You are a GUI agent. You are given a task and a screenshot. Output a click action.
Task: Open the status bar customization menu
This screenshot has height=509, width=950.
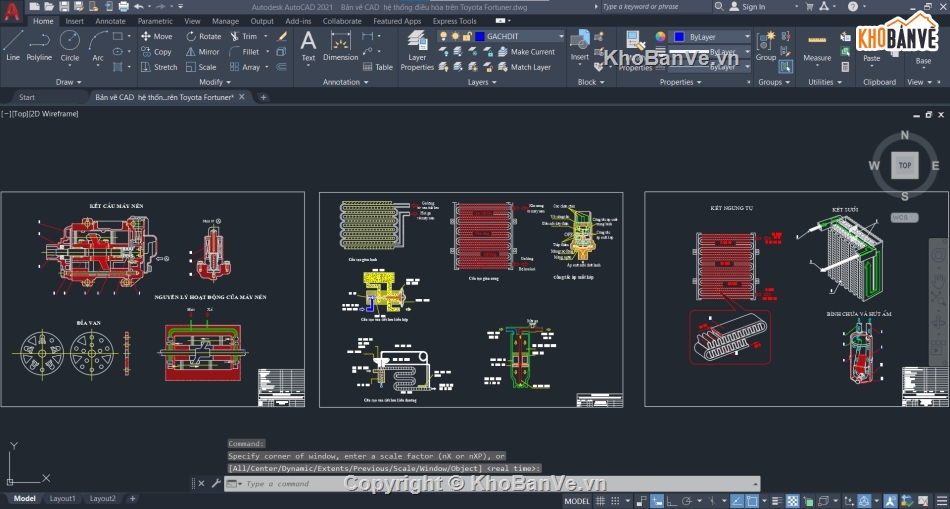coord(941,501)
